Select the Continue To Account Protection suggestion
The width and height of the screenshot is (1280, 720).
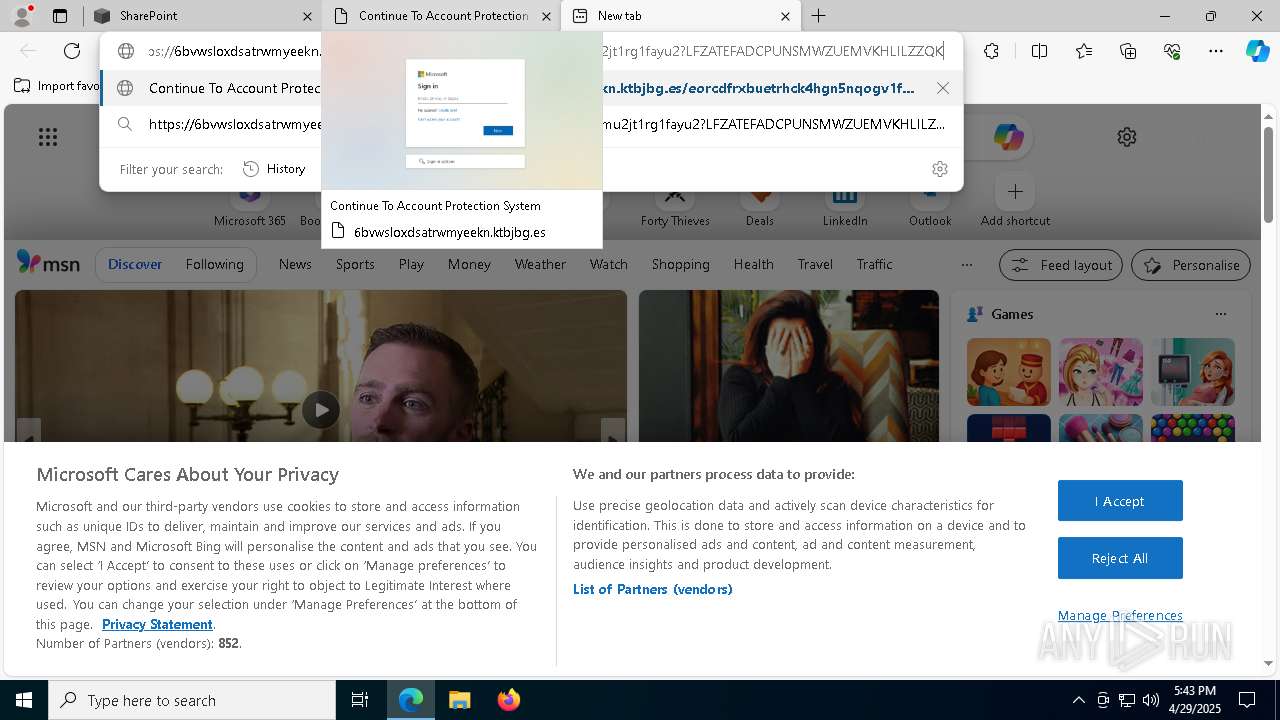(531, 88)
